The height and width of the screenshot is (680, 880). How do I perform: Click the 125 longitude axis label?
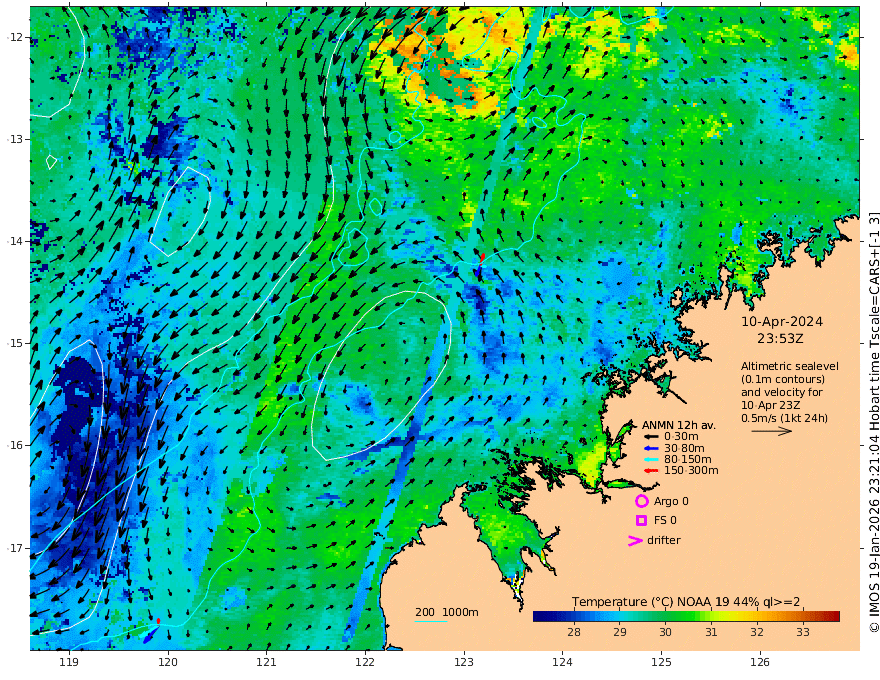[x=661, y=663]
